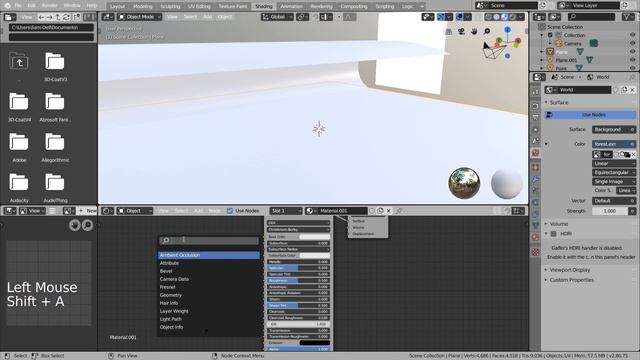Viewport: 640px width, 360px height.
Task: Expand the Viewport Display panel
Action: pos(570,270)
